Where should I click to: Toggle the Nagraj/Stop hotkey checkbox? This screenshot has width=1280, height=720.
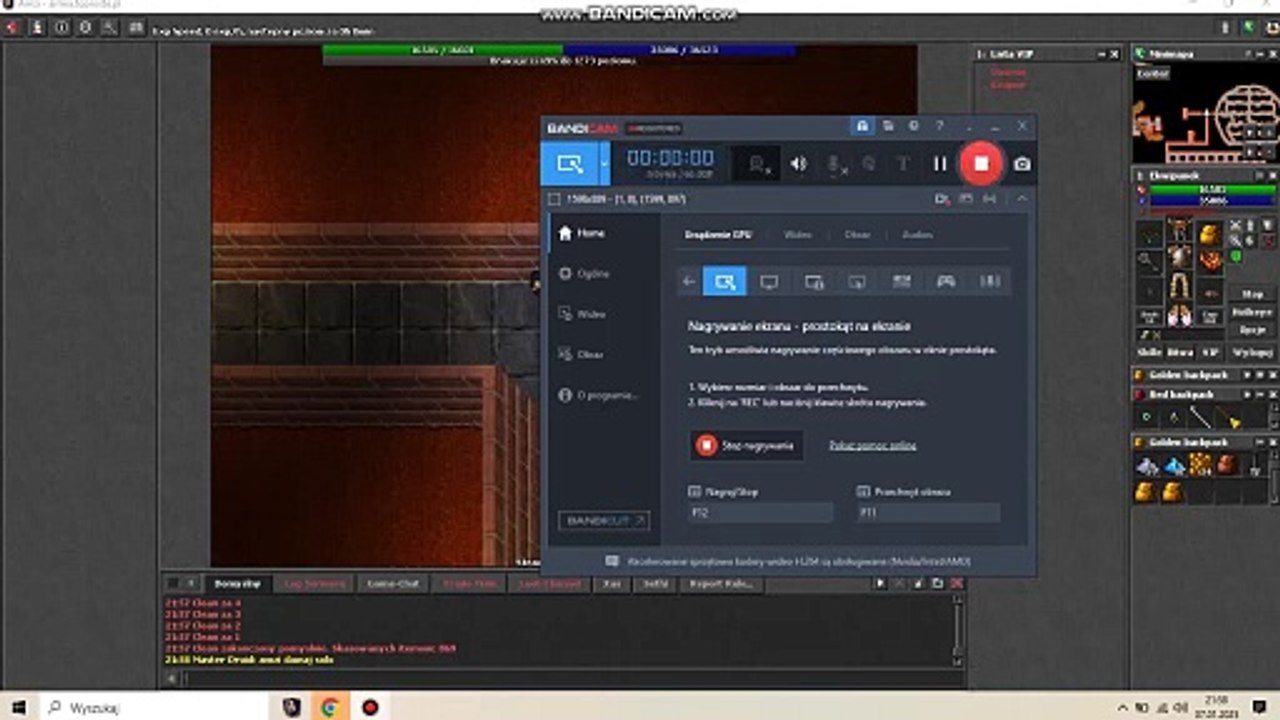(695, 492)
